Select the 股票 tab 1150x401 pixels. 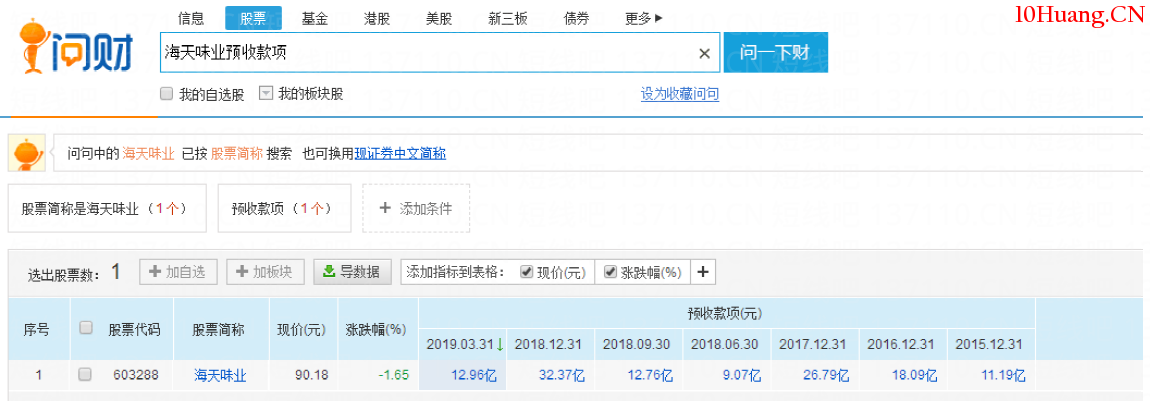pos(253,18)
